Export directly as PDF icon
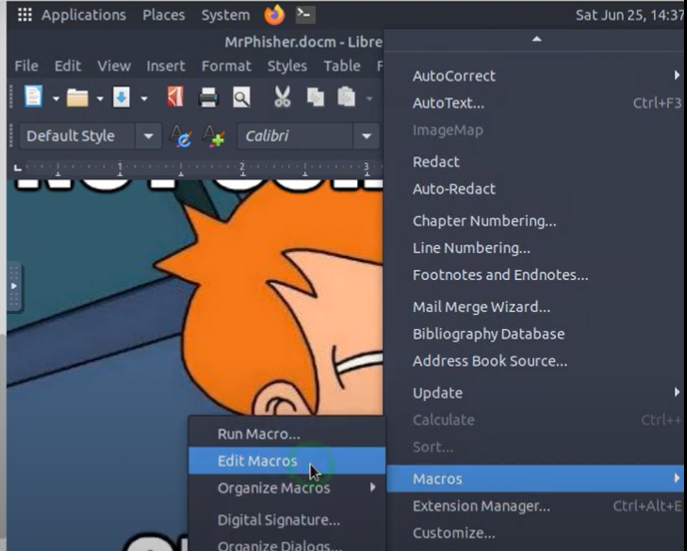 175,97
